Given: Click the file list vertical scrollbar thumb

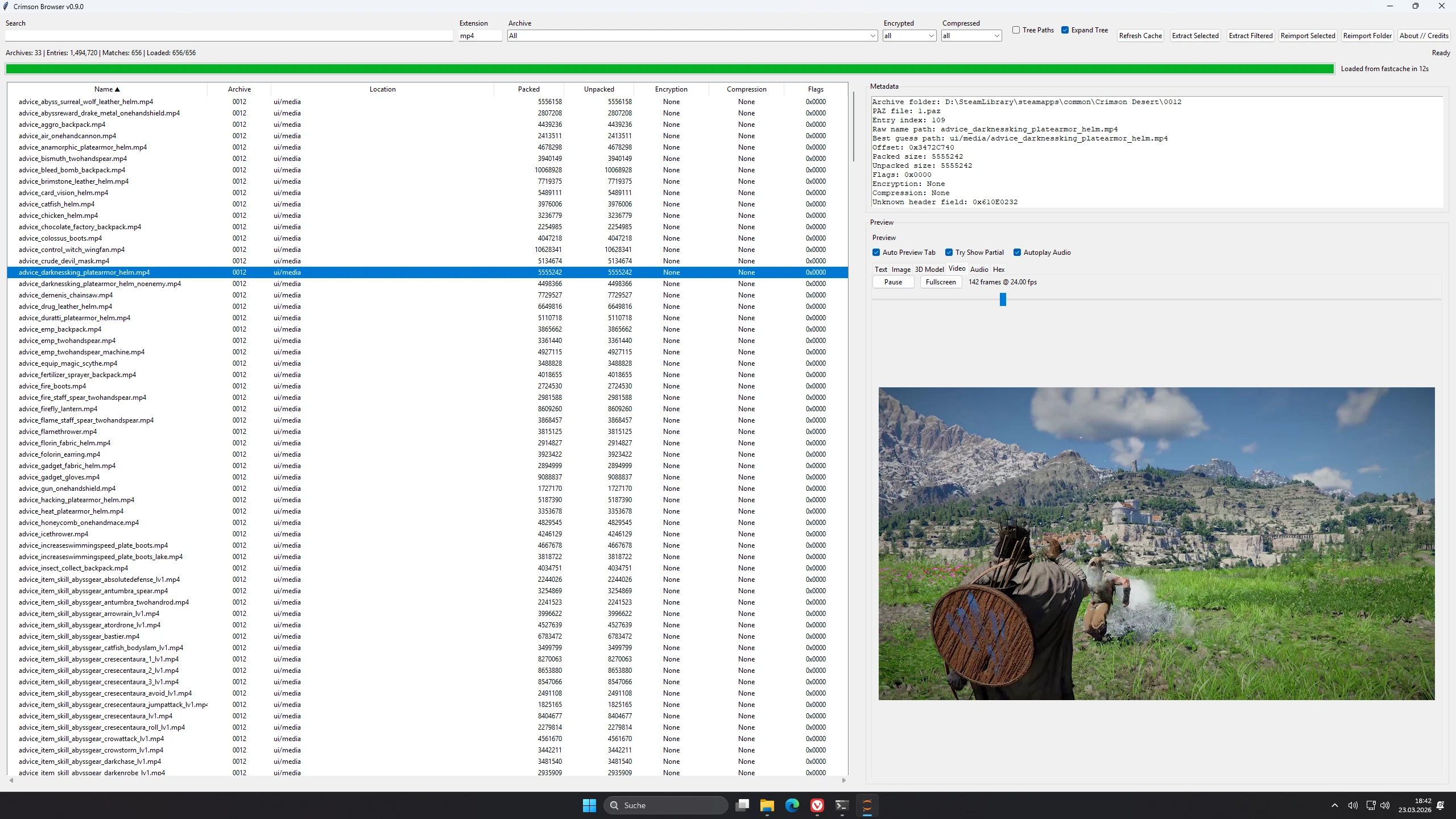Looking at the screenshot, I should tap(853, 126).
